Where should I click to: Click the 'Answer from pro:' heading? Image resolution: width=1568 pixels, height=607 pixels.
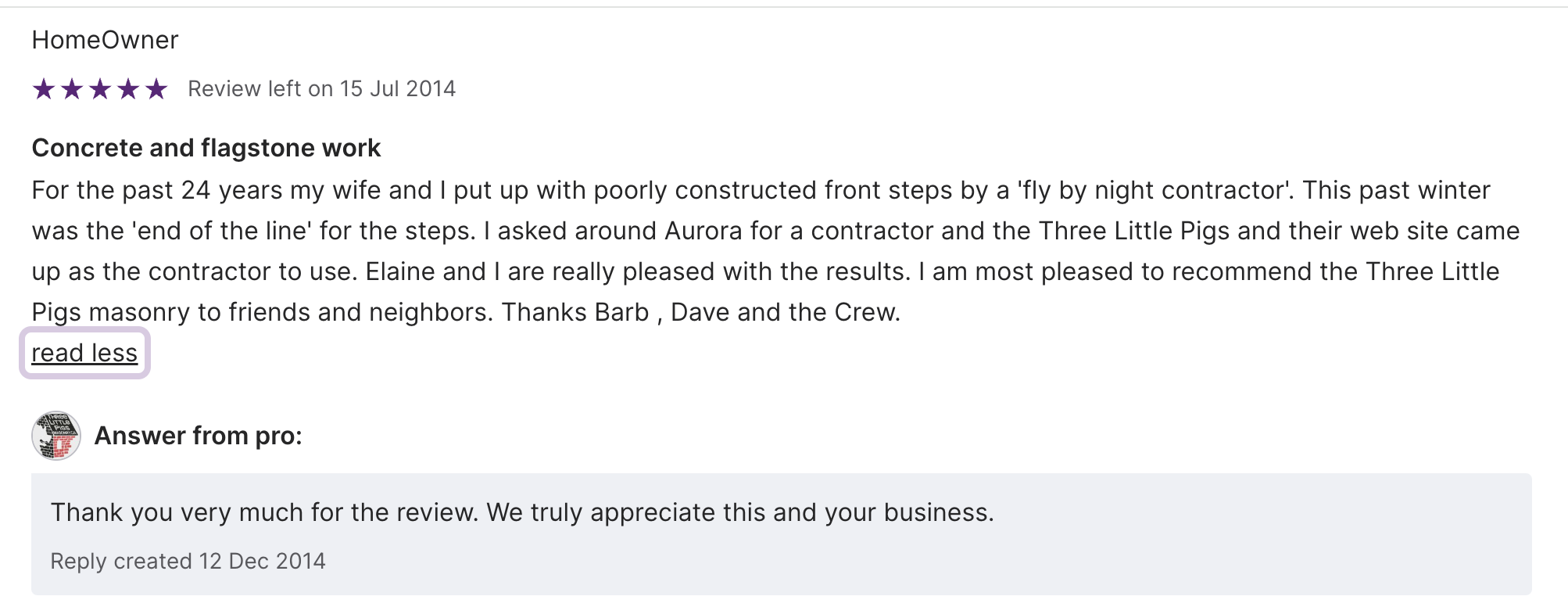tap(198, 436)
